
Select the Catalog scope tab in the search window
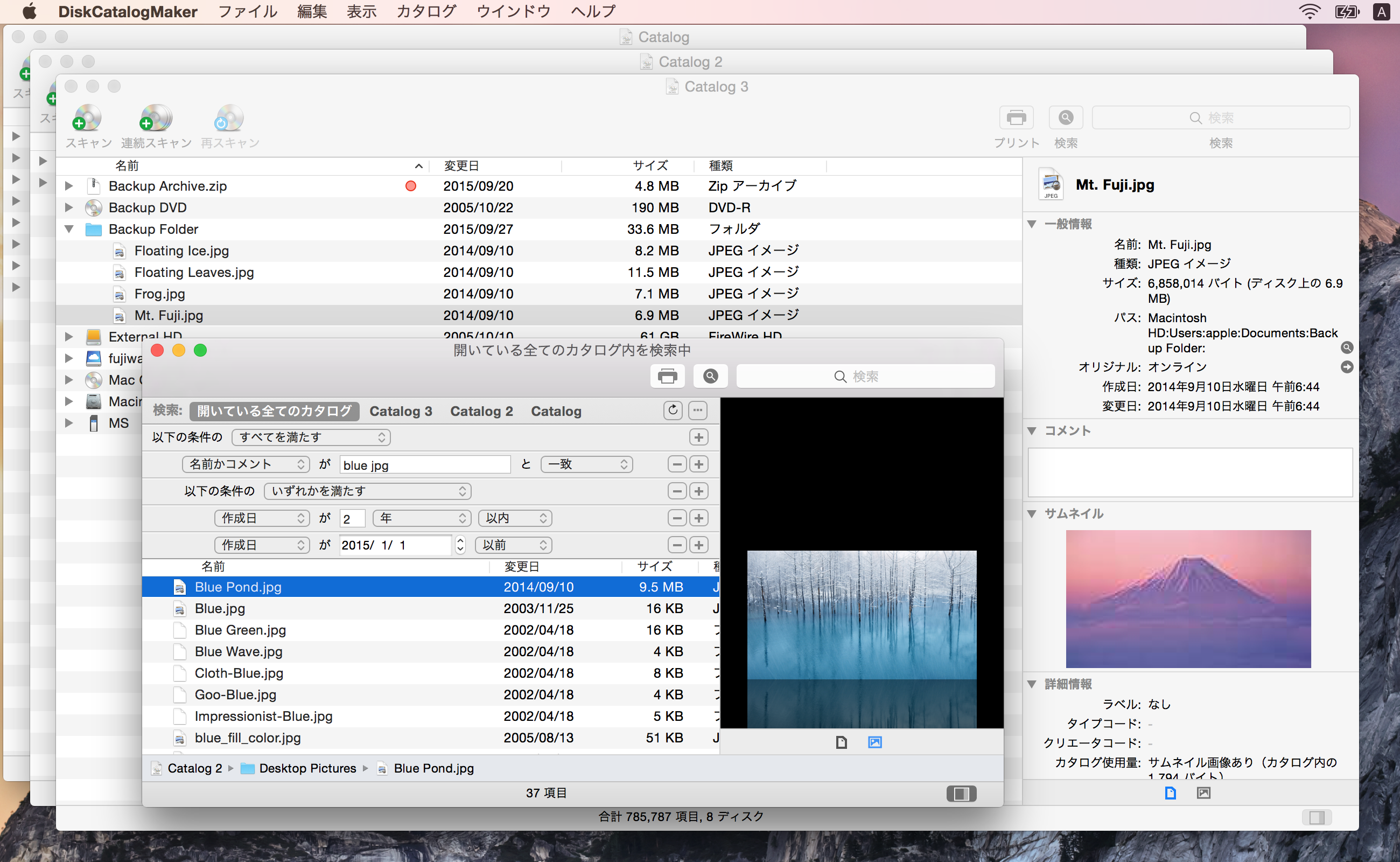pyautogui.click(x=556, y=411)
